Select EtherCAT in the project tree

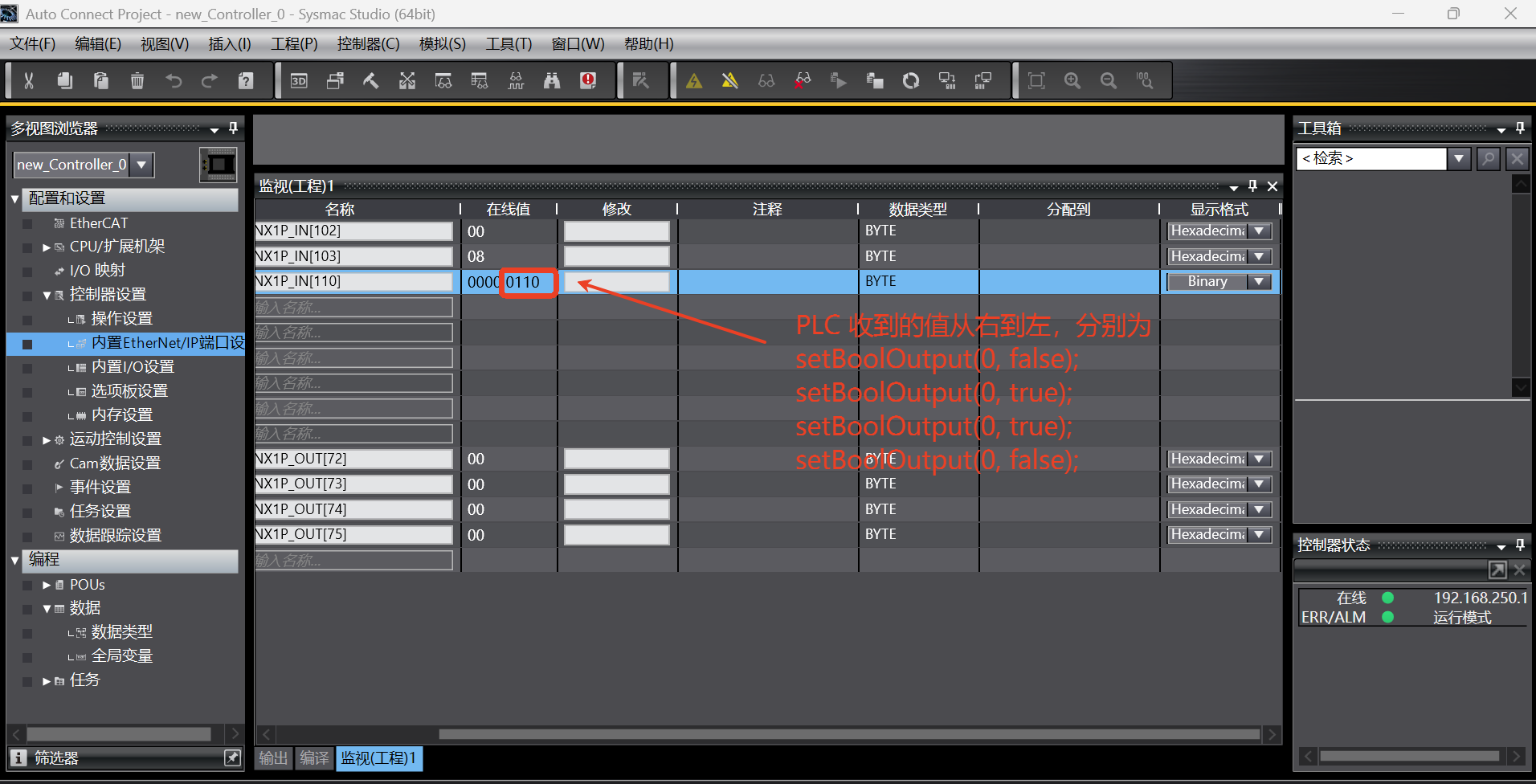99,223
